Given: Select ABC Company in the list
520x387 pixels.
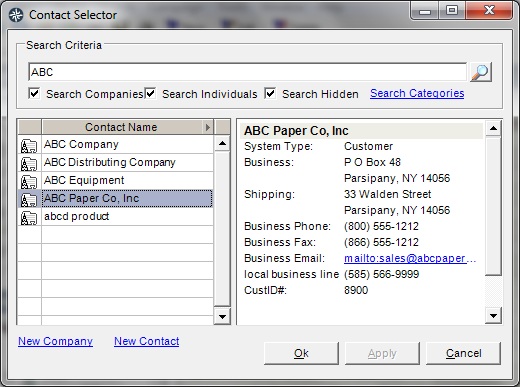Looking at the screenshot, I should point(127,144).
